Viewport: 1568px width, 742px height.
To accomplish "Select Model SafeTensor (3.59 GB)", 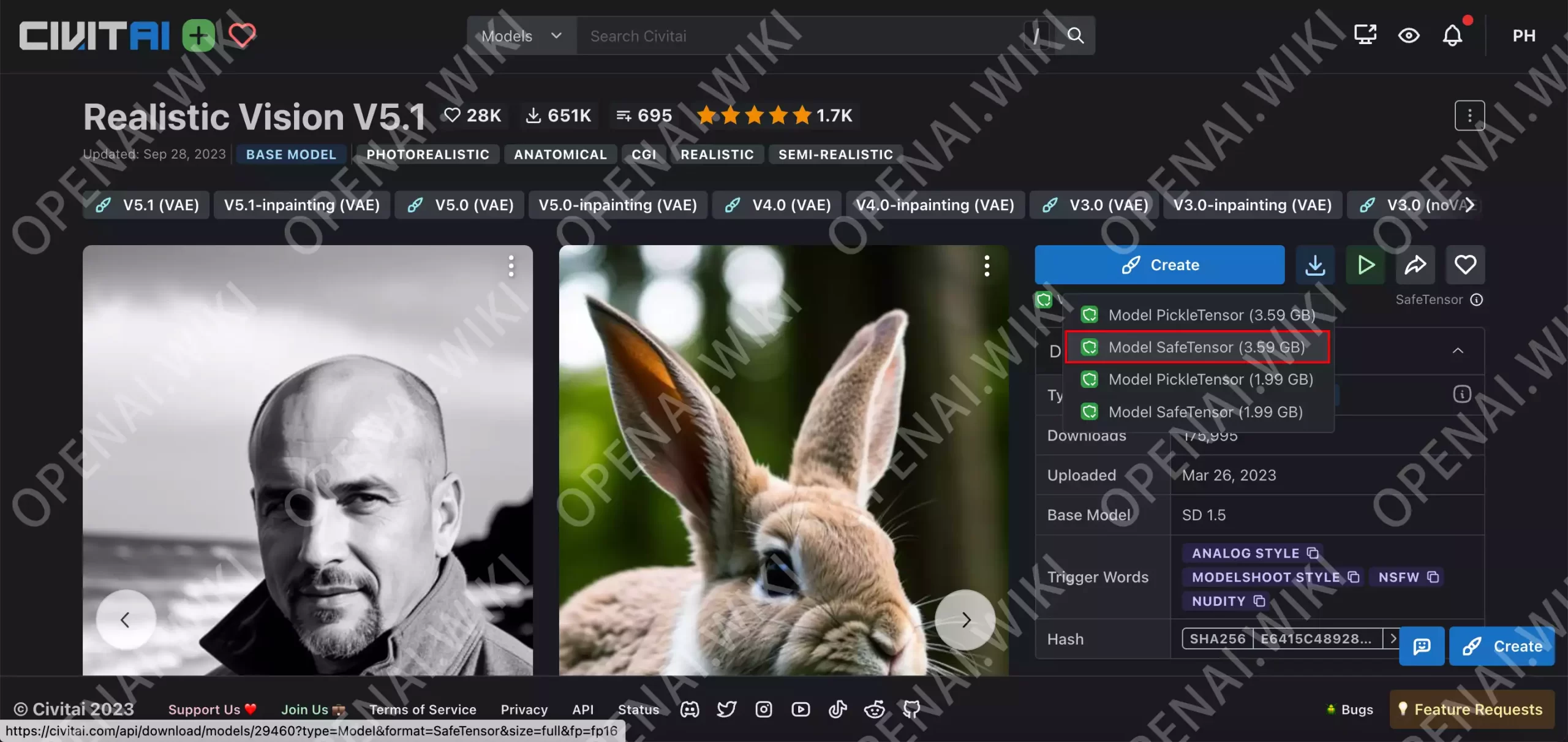I will point(1198,347).
